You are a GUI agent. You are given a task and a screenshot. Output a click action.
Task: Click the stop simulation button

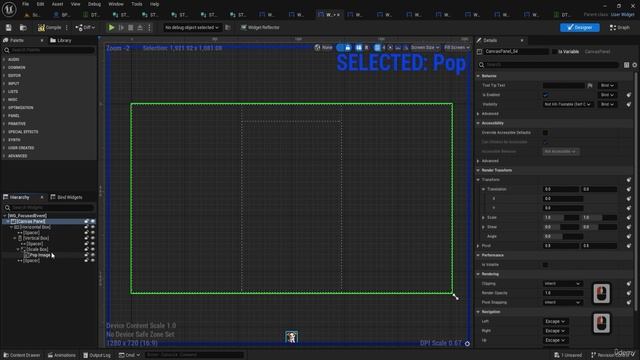(131, 27)
